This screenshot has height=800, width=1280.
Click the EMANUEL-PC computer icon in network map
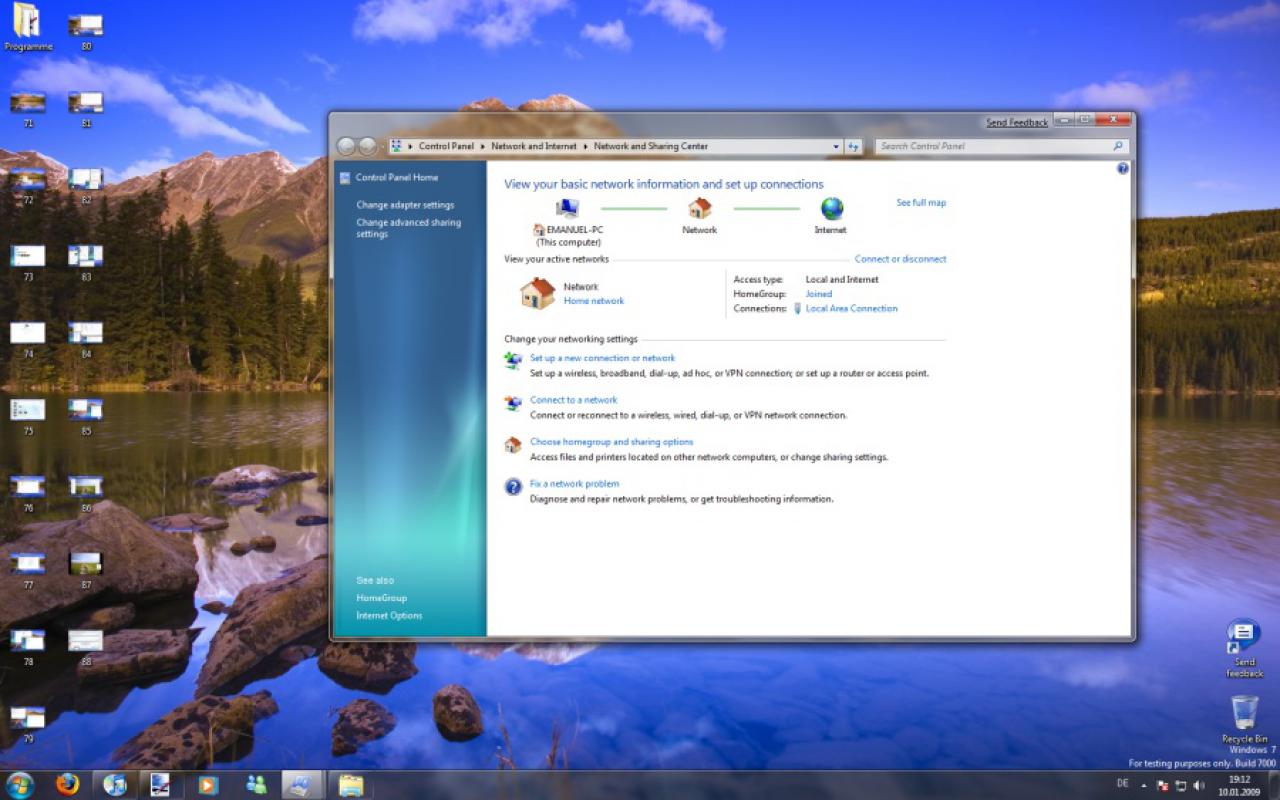[568, 208]
